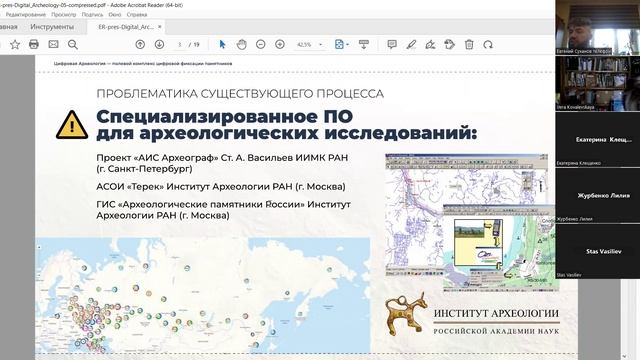
Task: Click the delete trash icon
Action: pos(469,44)
